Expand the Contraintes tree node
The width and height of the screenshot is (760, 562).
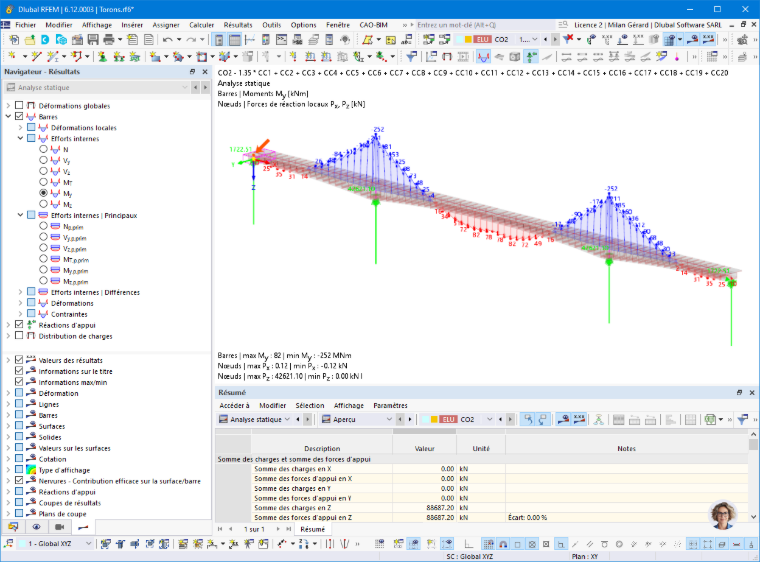point(20,314)
